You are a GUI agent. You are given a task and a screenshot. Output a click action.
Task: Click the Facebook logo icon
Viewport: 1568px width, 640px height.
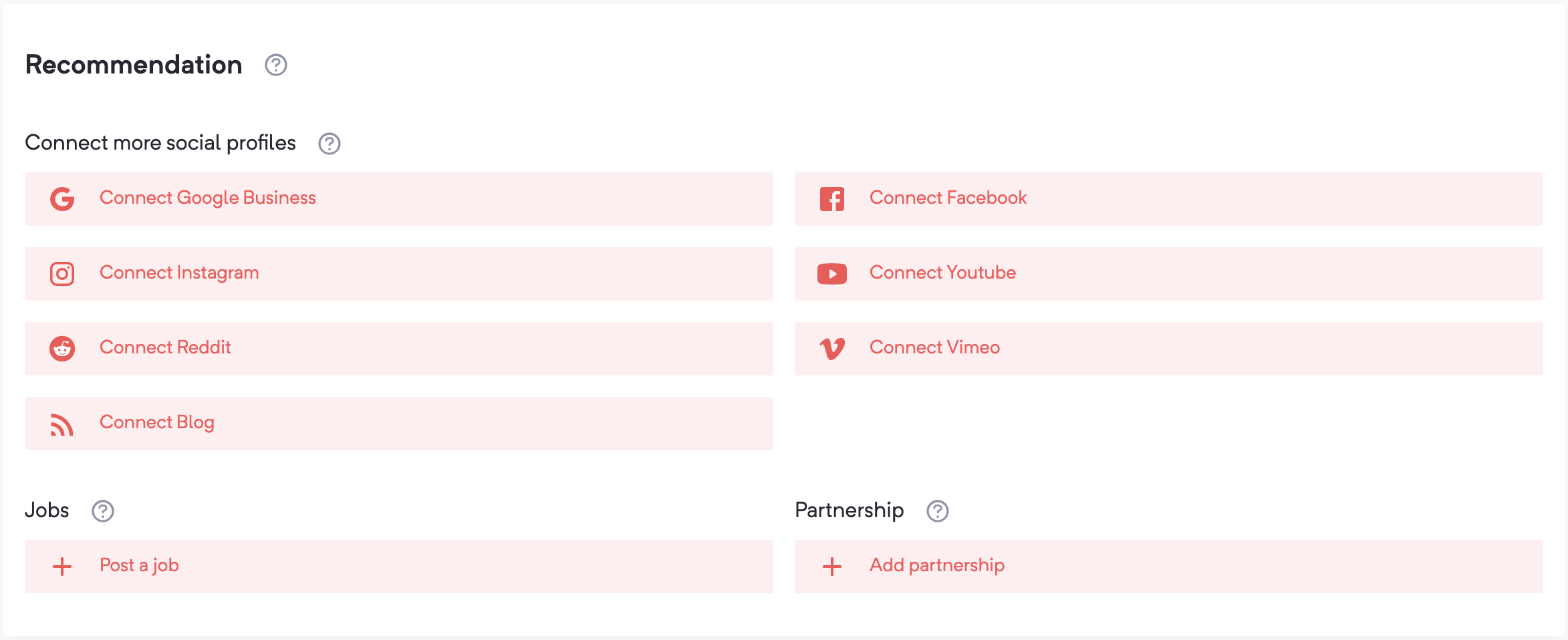832,199
